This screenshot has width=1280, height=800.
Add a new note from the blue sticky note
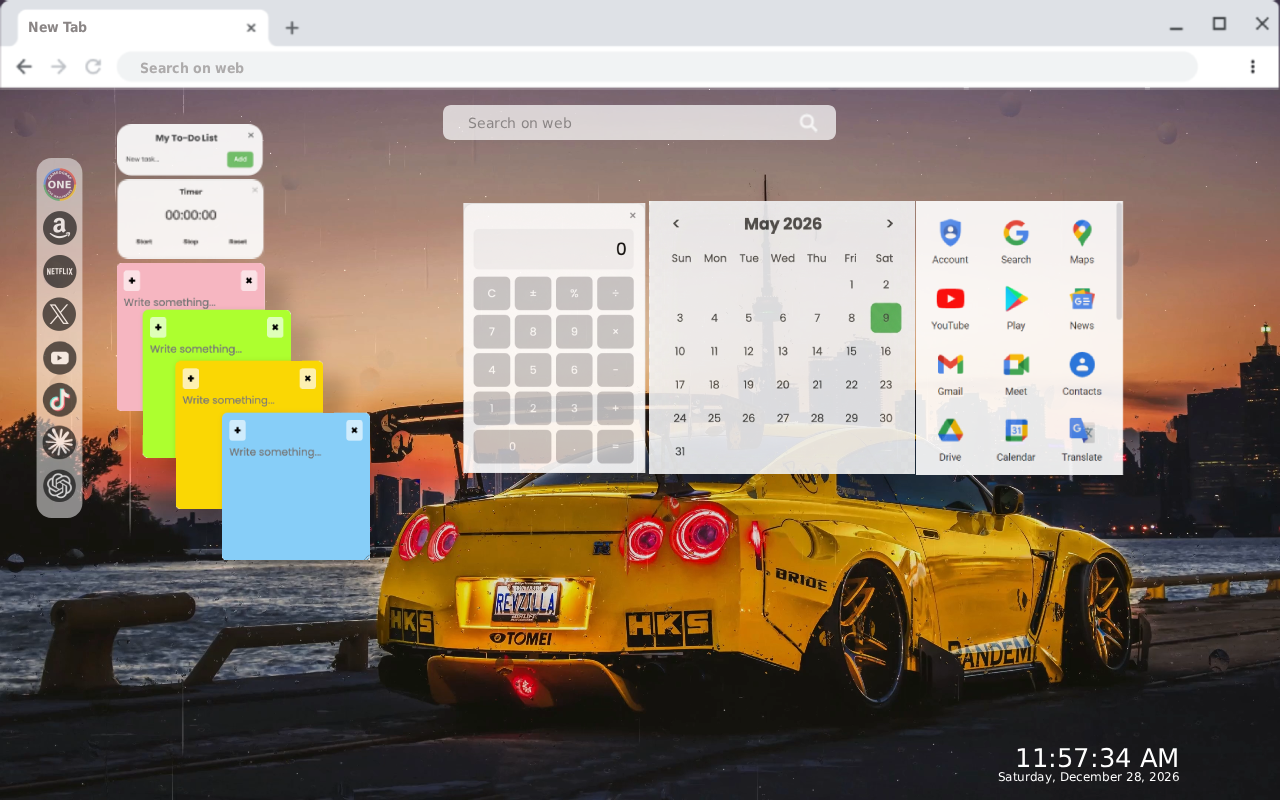(x=237, y=430)
